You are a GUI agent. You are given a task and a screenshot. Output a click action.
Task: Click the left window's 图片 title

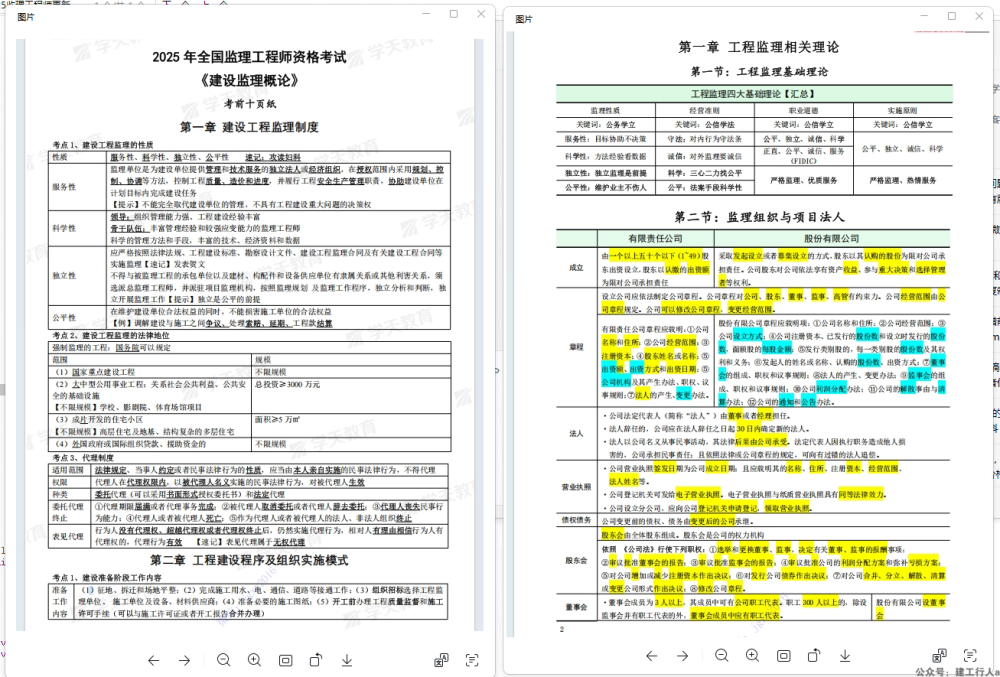26,17
